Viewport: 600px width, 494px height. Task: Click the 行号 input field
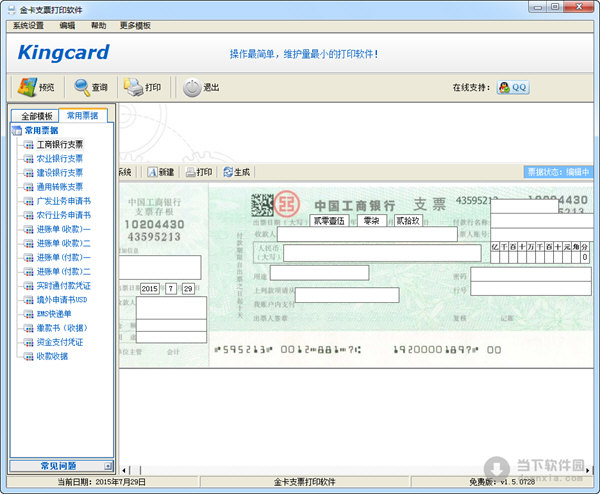(x=531, y=289)
